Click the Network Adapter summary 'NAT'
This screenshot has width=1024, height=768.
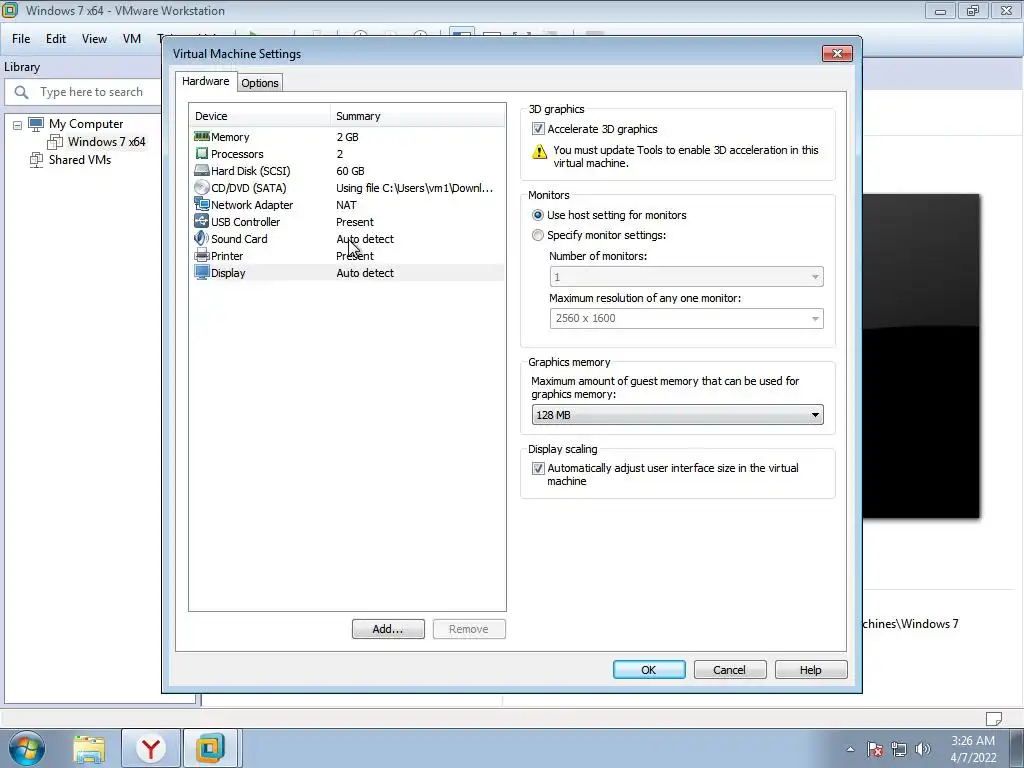pos(346,205)
